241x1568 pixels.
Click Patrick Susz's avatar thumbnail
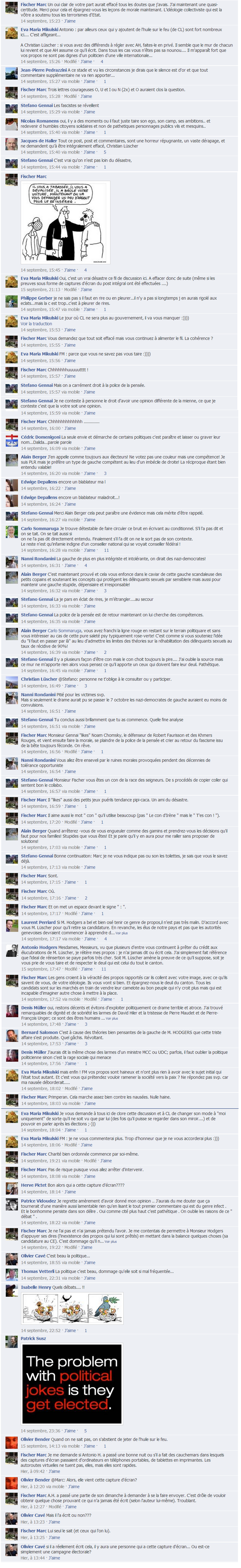pyautogui.click(x=11, y=1342)
